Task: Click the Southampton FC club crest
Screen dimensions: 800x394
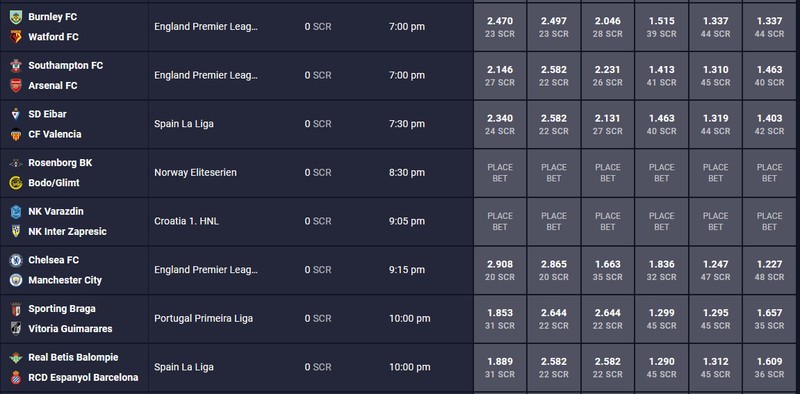Action: pos(16,65)
